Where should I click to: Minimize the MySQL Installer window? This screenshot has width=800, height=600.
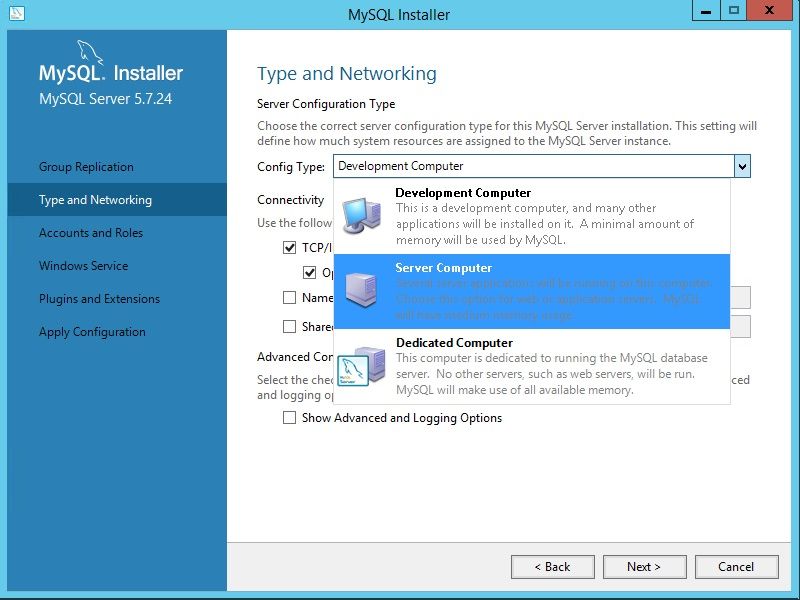(706, 11)
